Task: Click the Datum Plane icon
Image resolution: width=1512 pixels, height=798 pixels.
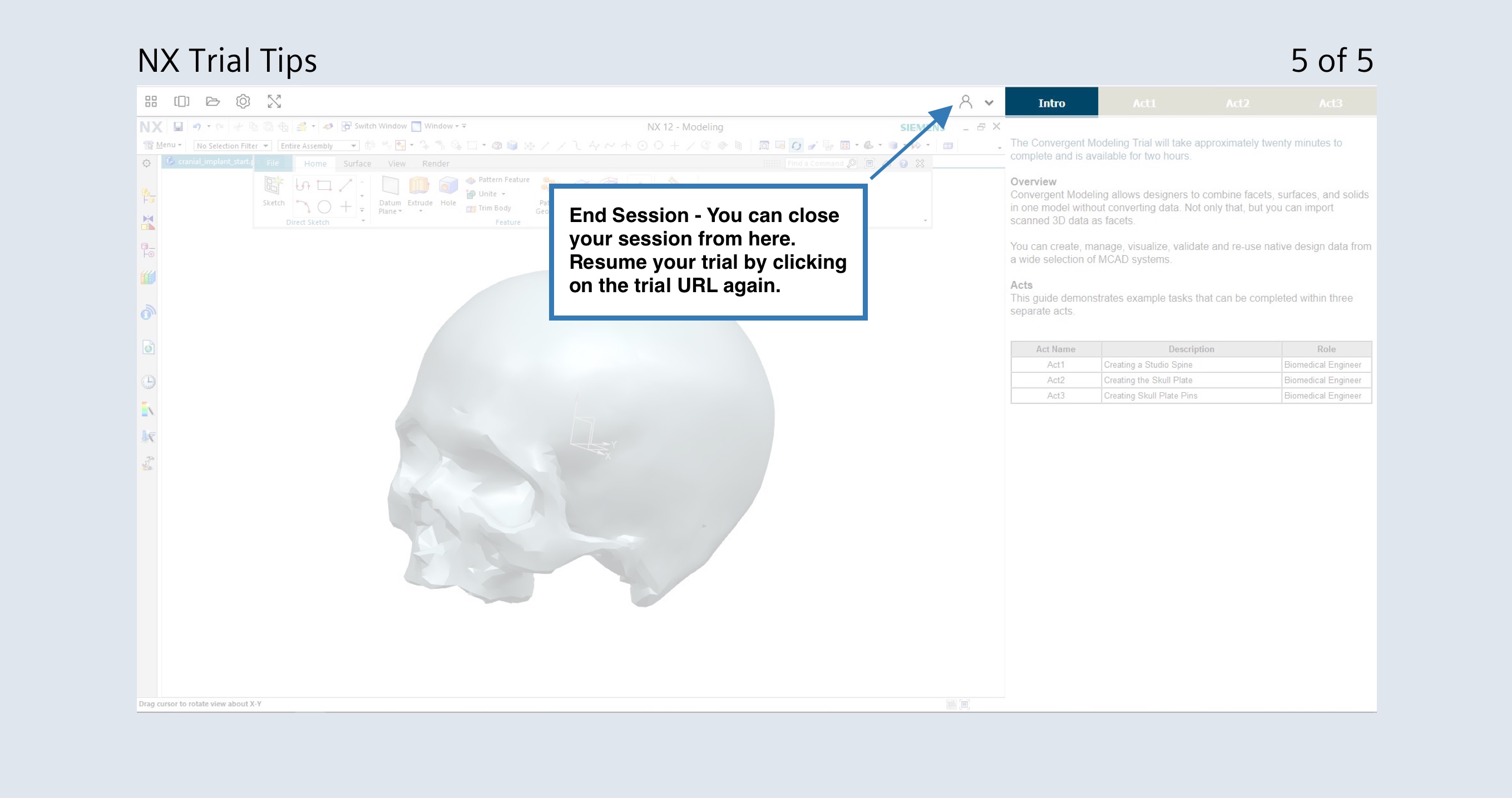Action: click(391, 186)
